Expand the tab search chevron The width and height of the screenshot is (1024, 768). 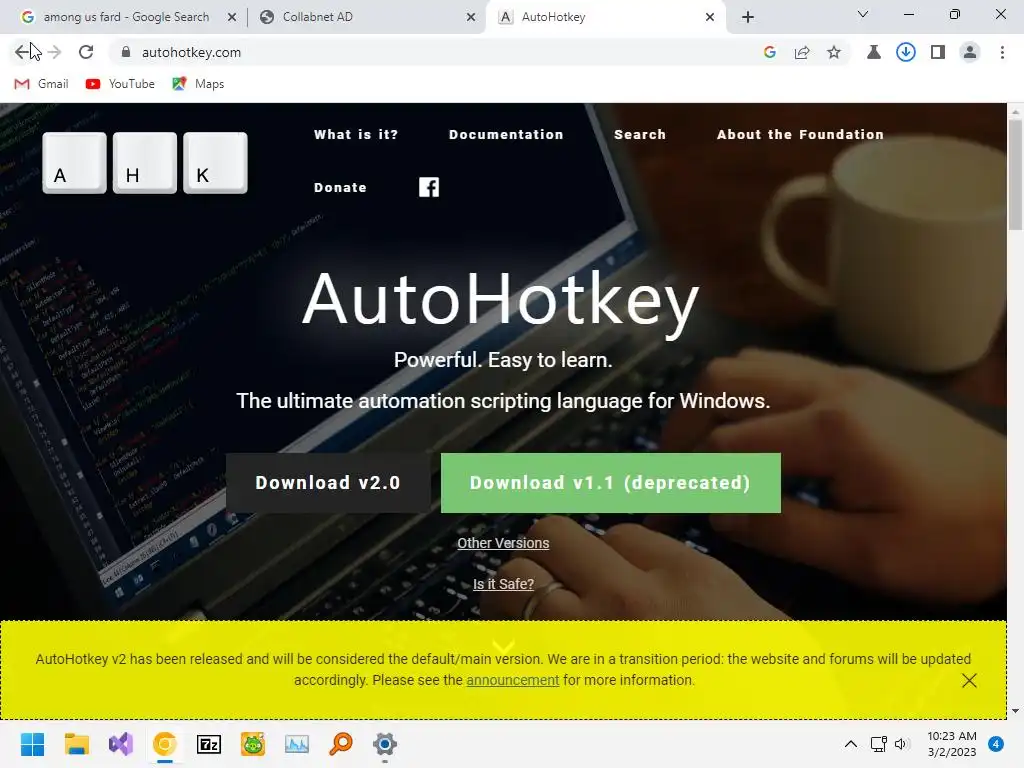(863, 14)
